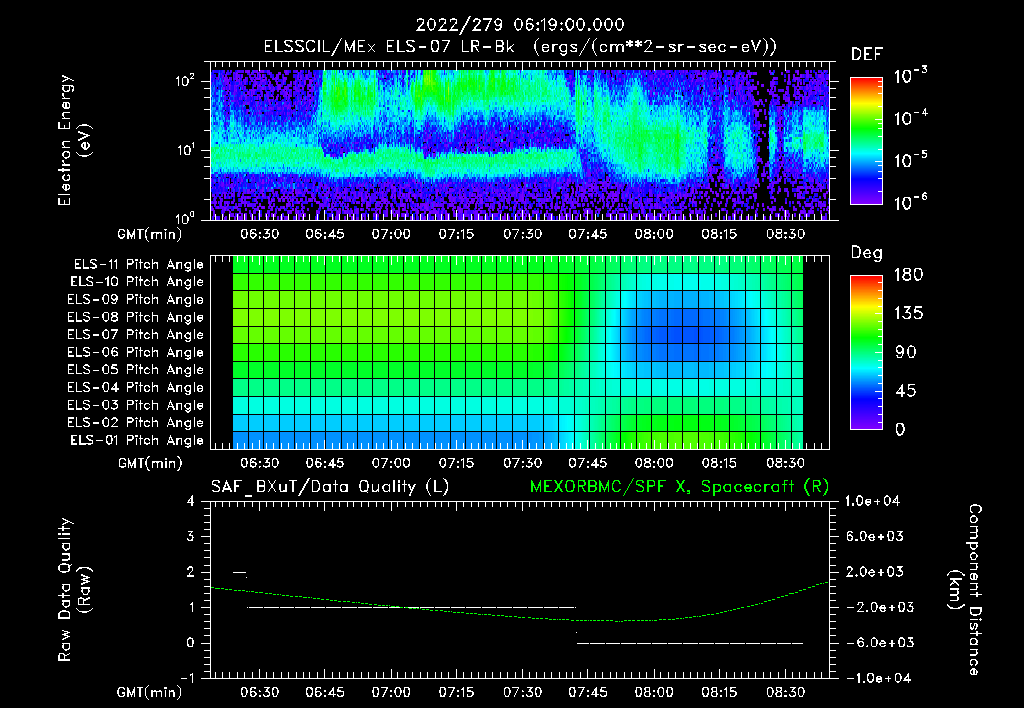The image size is (1024, 708).
Task: Click the DEF color scale bar
Action: click(866, 141)
